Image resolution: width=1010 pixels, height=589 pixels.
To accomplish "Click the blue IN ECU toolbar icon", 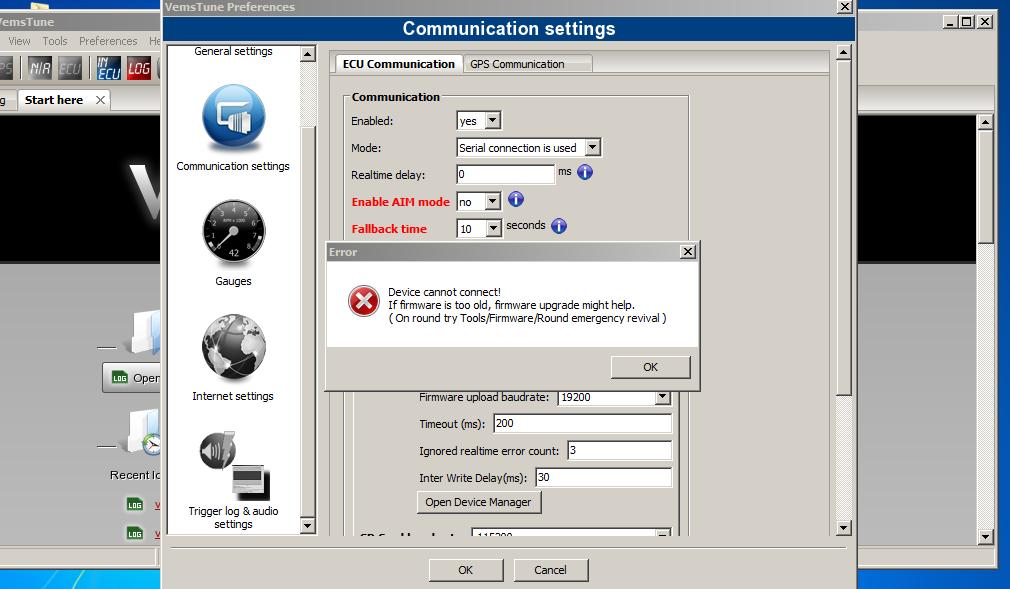I will 108,68.
